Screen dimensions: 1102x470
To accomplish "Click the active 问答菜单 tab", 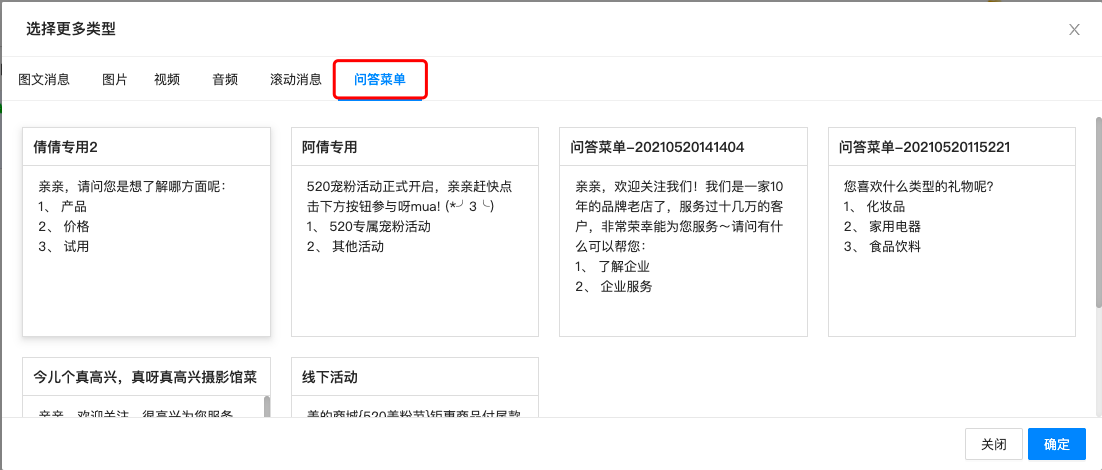I will (x=380, y=80).
